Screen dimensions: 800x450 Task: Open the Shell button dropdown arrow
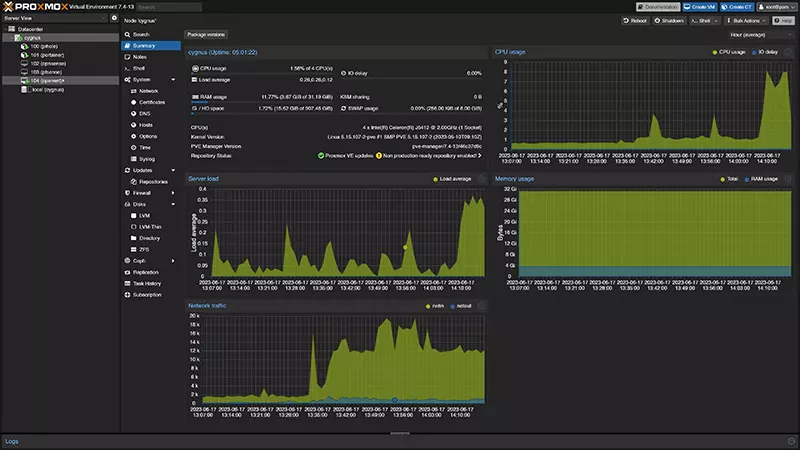pos(716,21)
